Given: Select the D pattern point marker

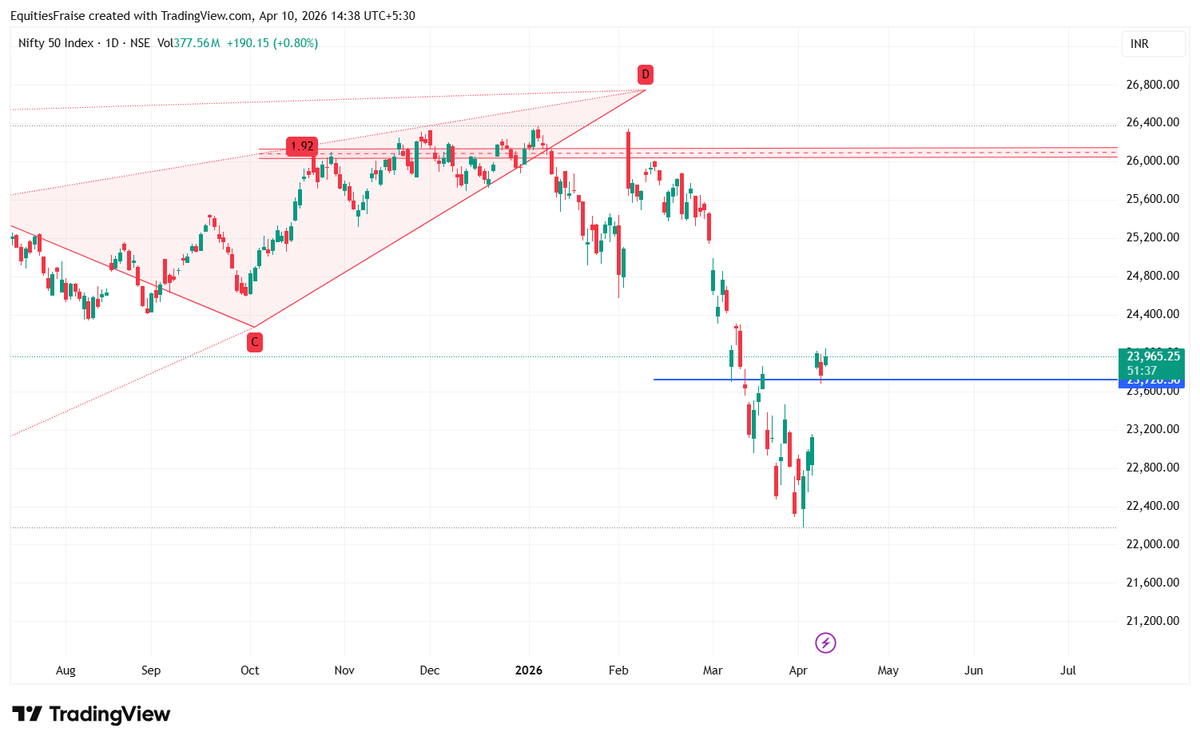Looking at the screenshot, I should pyautogui.click(x=645, y=74).
